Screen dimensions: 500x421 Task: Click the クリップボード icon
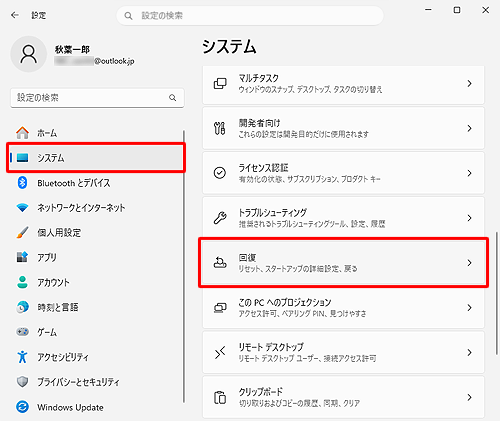pos(220,397)
